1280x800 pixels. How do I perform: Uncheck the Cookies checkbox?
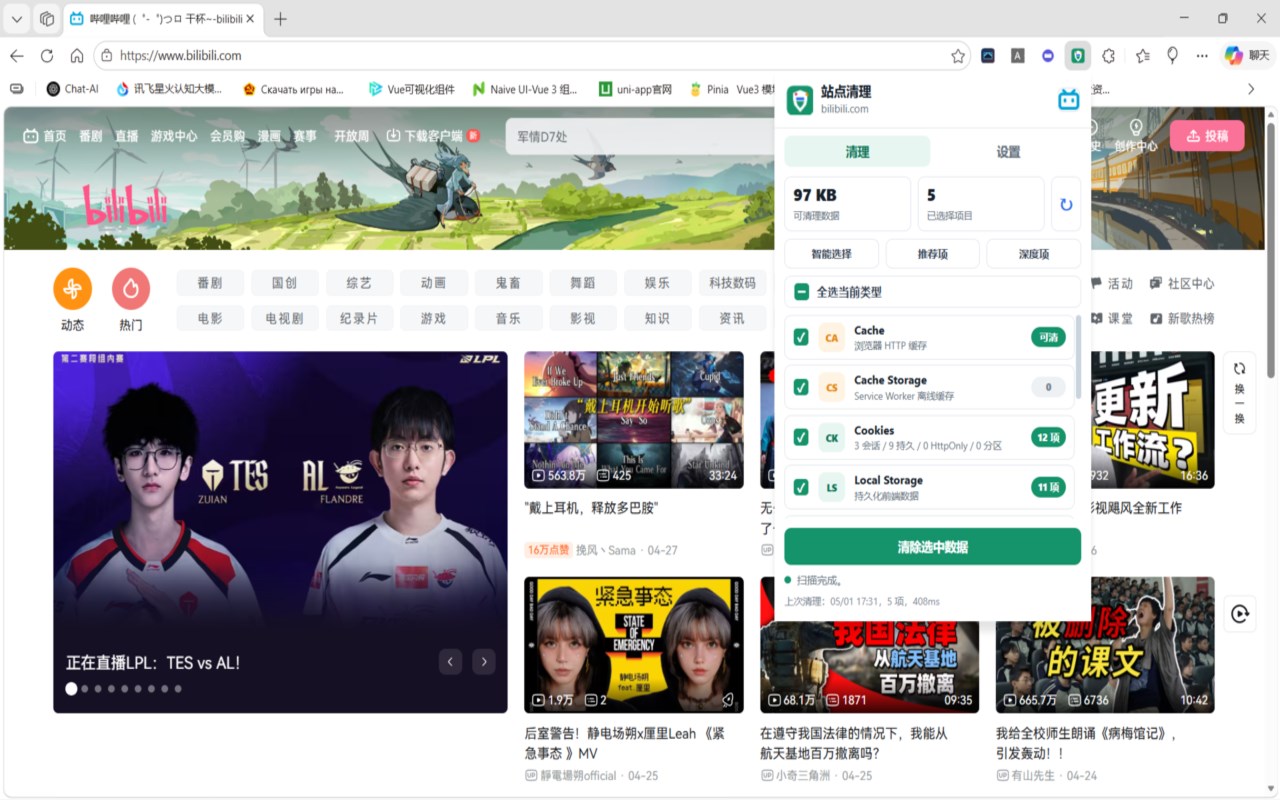pos(801,437)
